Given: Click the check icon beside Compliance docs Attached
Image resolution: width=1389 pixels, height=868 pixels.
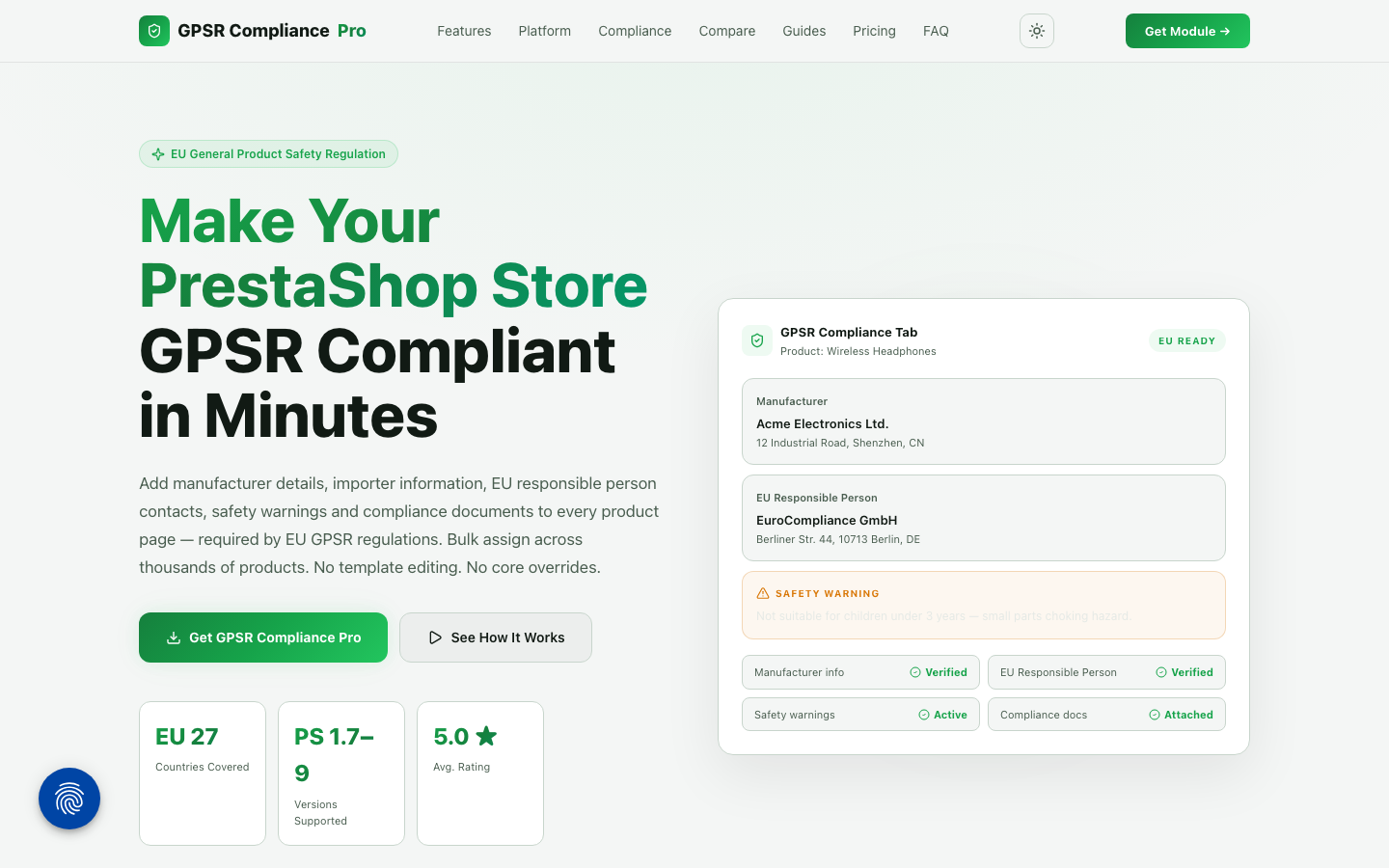Looking at the screenshot, I should (x=1155, y=715).
